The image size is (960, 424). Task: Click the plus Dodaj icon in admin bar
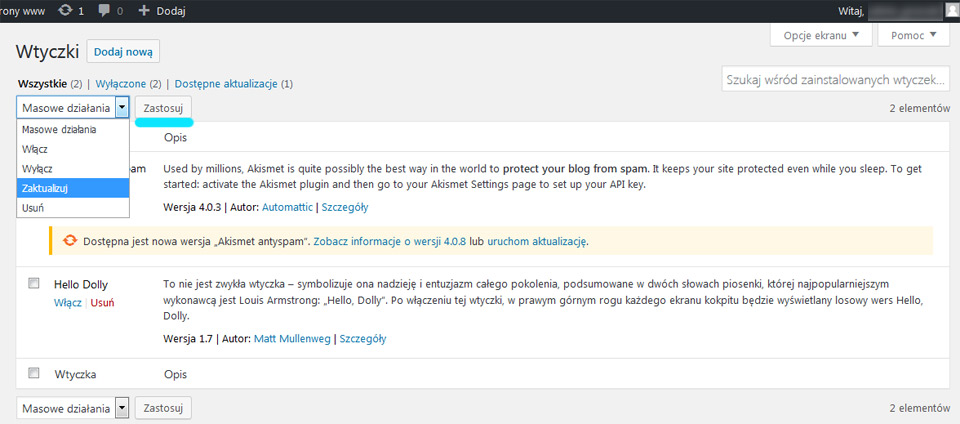(144, 10)
